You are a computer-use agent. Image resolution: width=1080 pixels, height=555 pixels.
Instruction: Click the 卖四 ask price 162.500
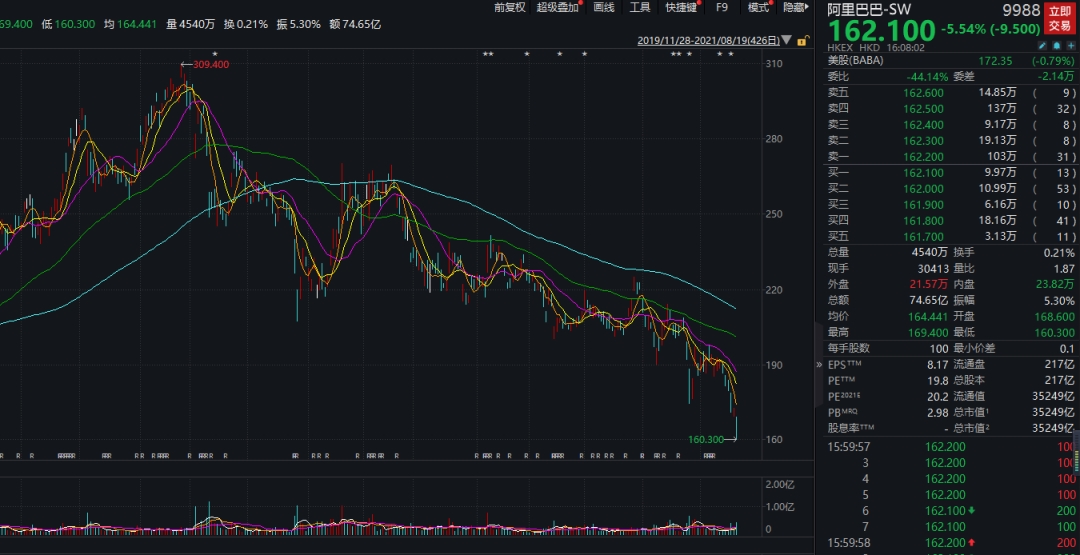coord(924,108)
